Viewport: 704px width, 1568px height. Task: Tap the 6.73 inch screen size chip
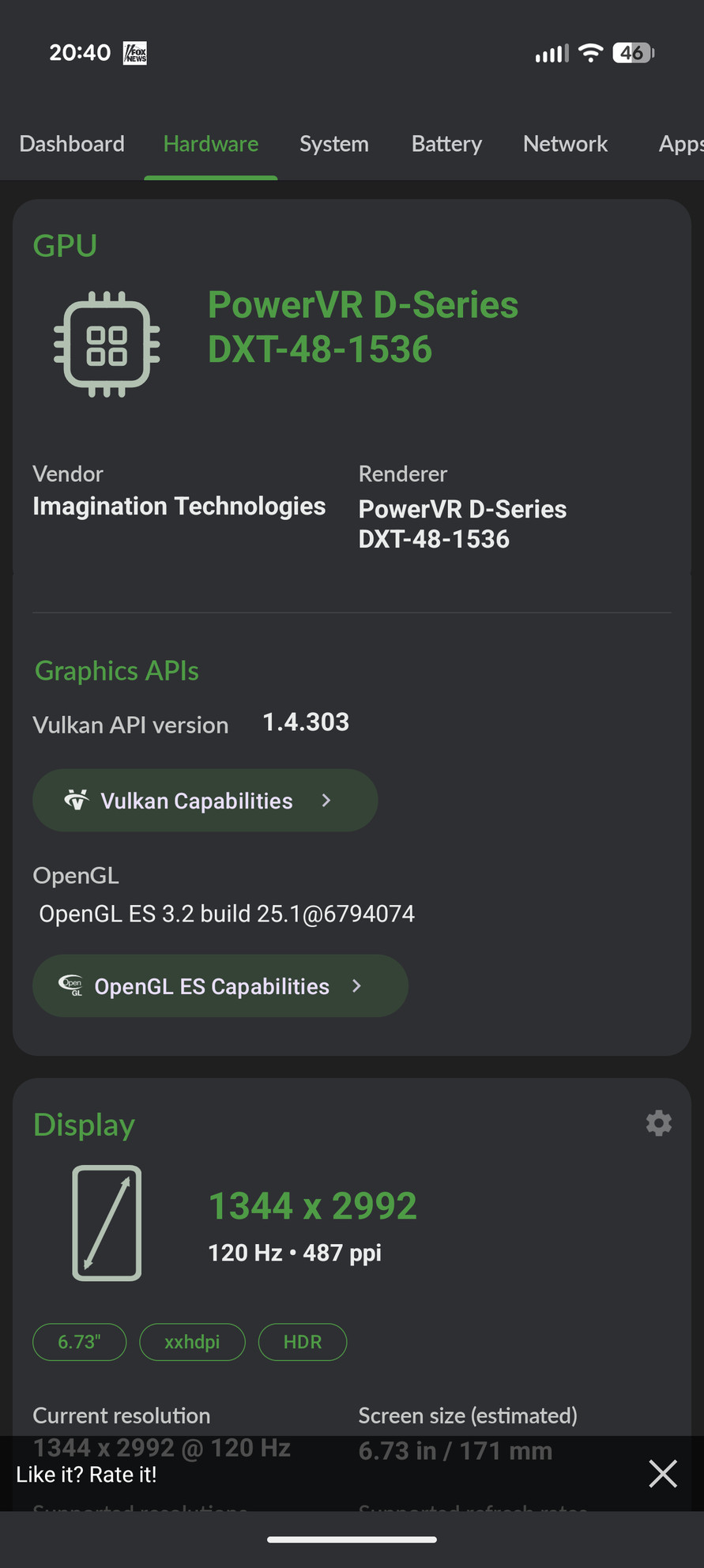point(79,1341)
